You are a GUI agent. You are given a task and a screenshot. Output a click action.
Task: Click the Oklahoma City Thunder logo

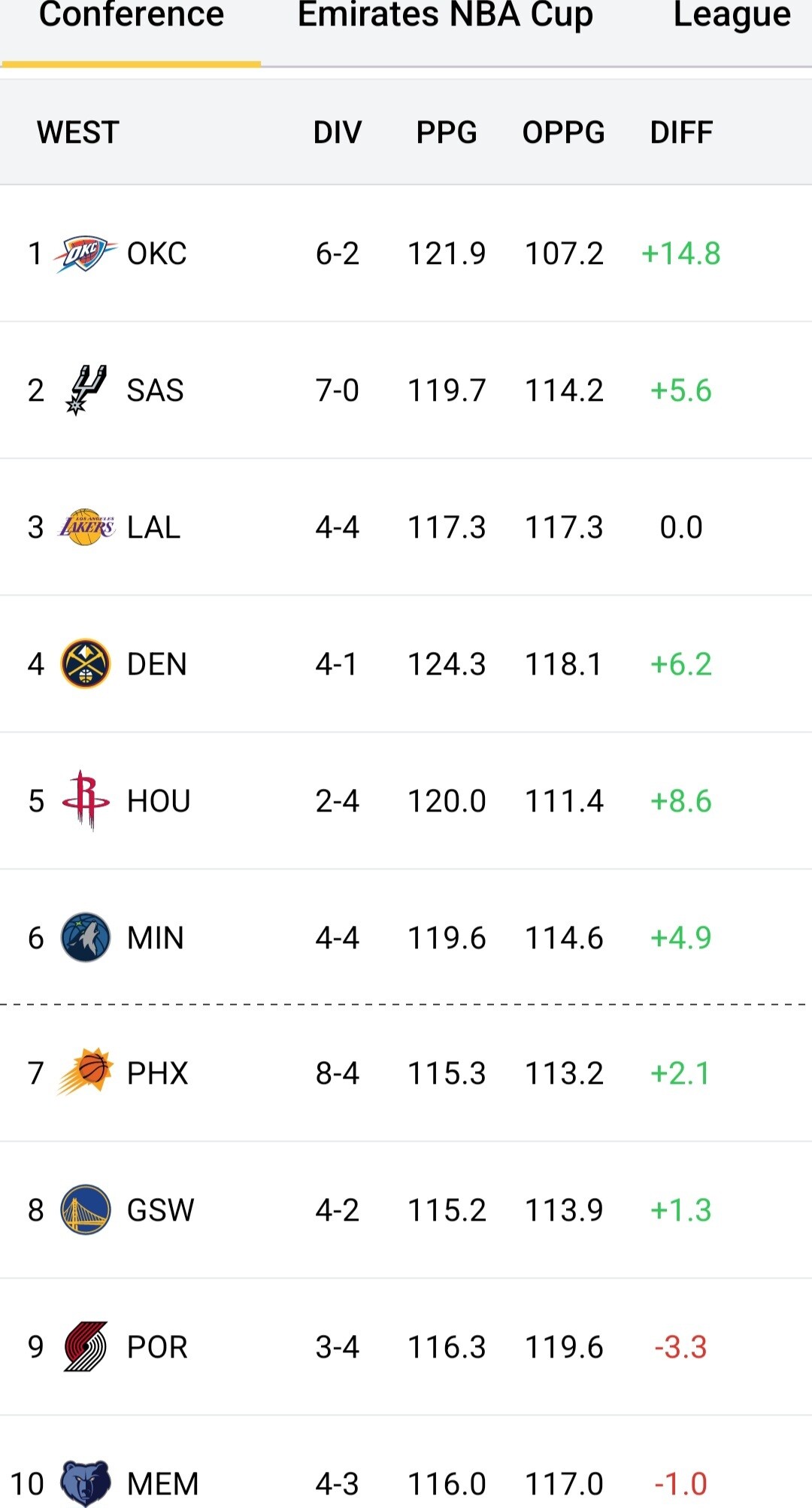pyautogui.click(x=85, y=253)
